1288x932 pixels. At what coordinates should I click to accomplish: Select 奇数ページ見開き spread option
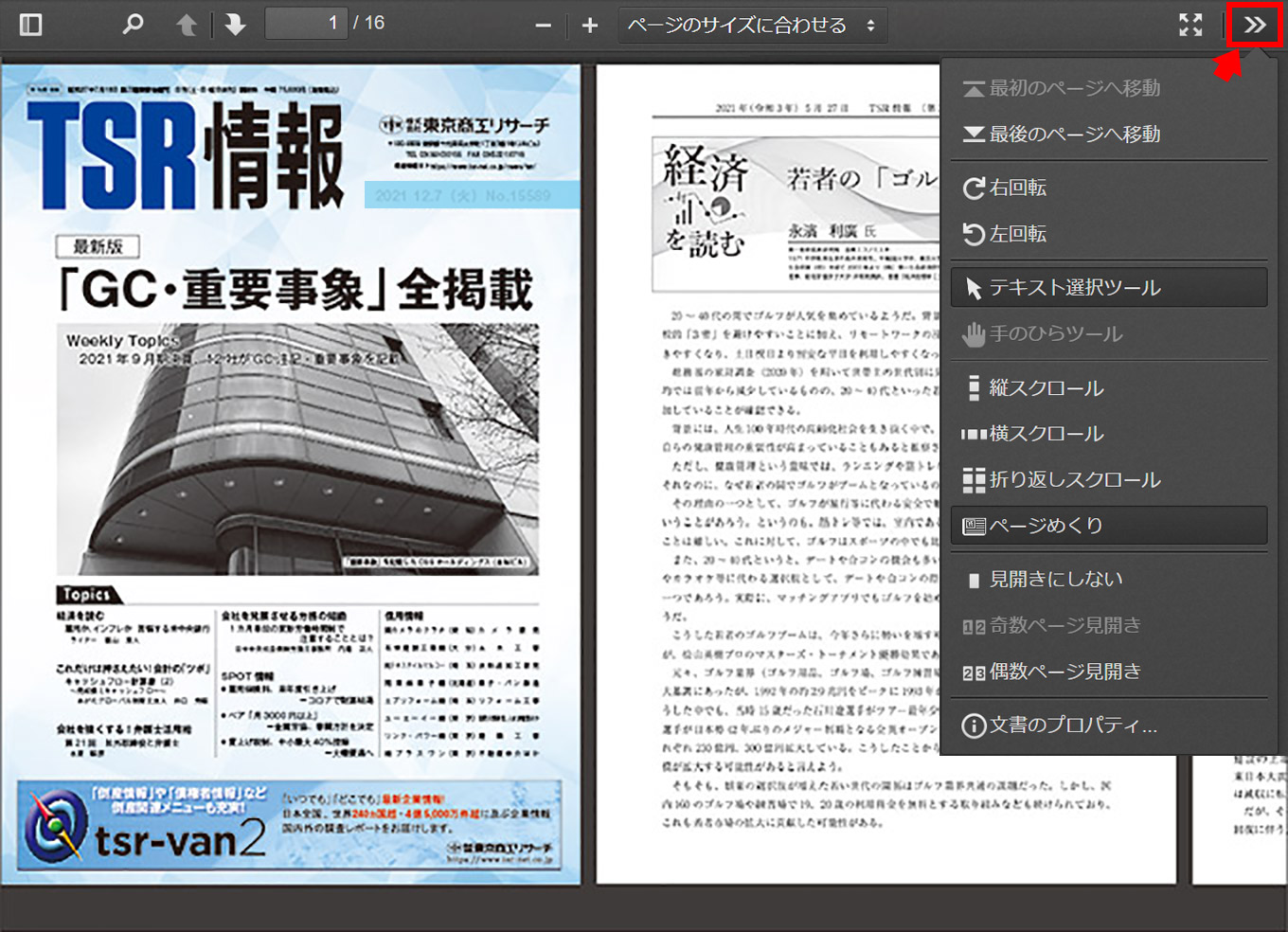(x=1109, y=625)
